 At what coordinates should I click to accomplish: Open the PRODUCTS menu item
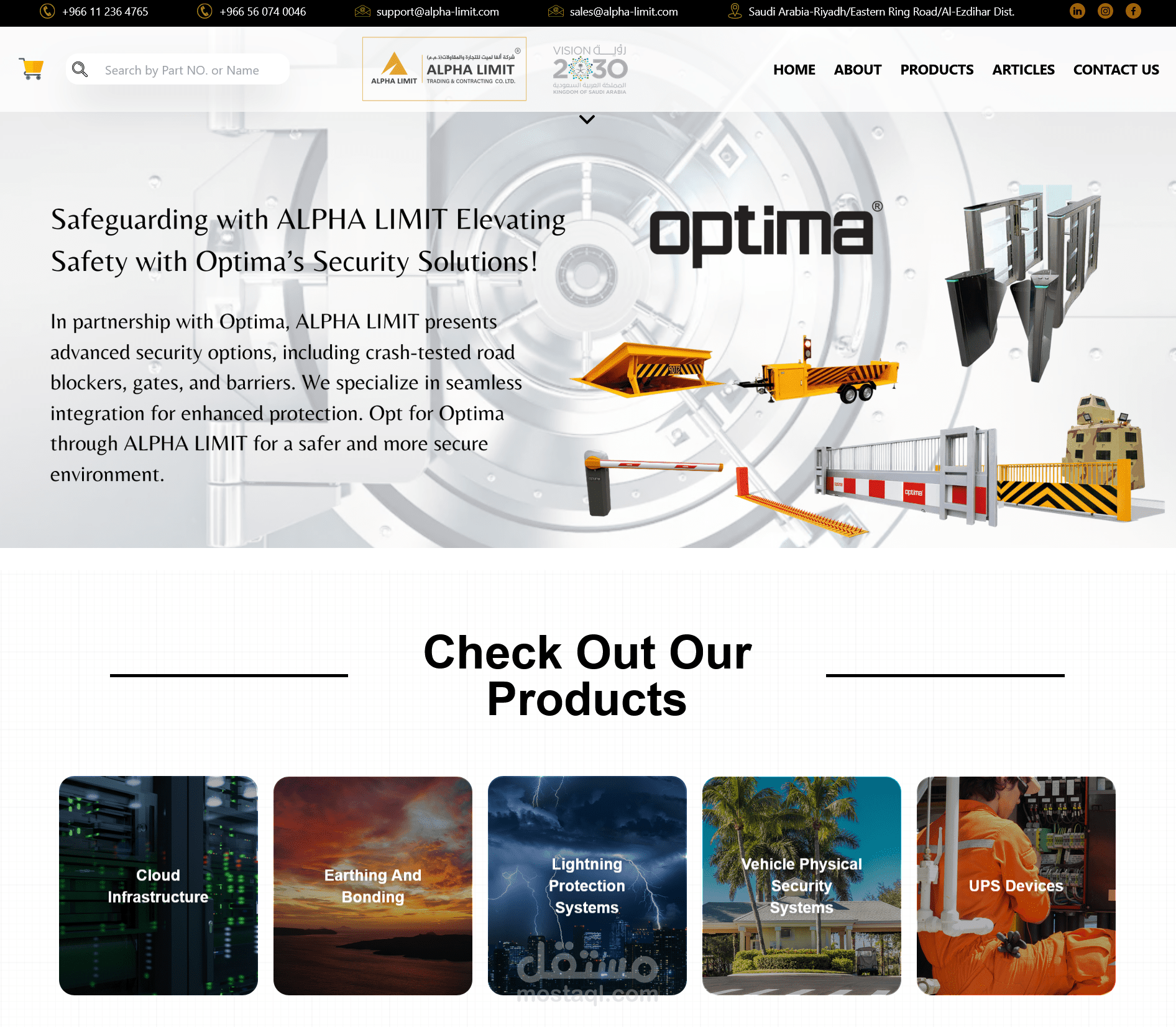tap(937, 70)
